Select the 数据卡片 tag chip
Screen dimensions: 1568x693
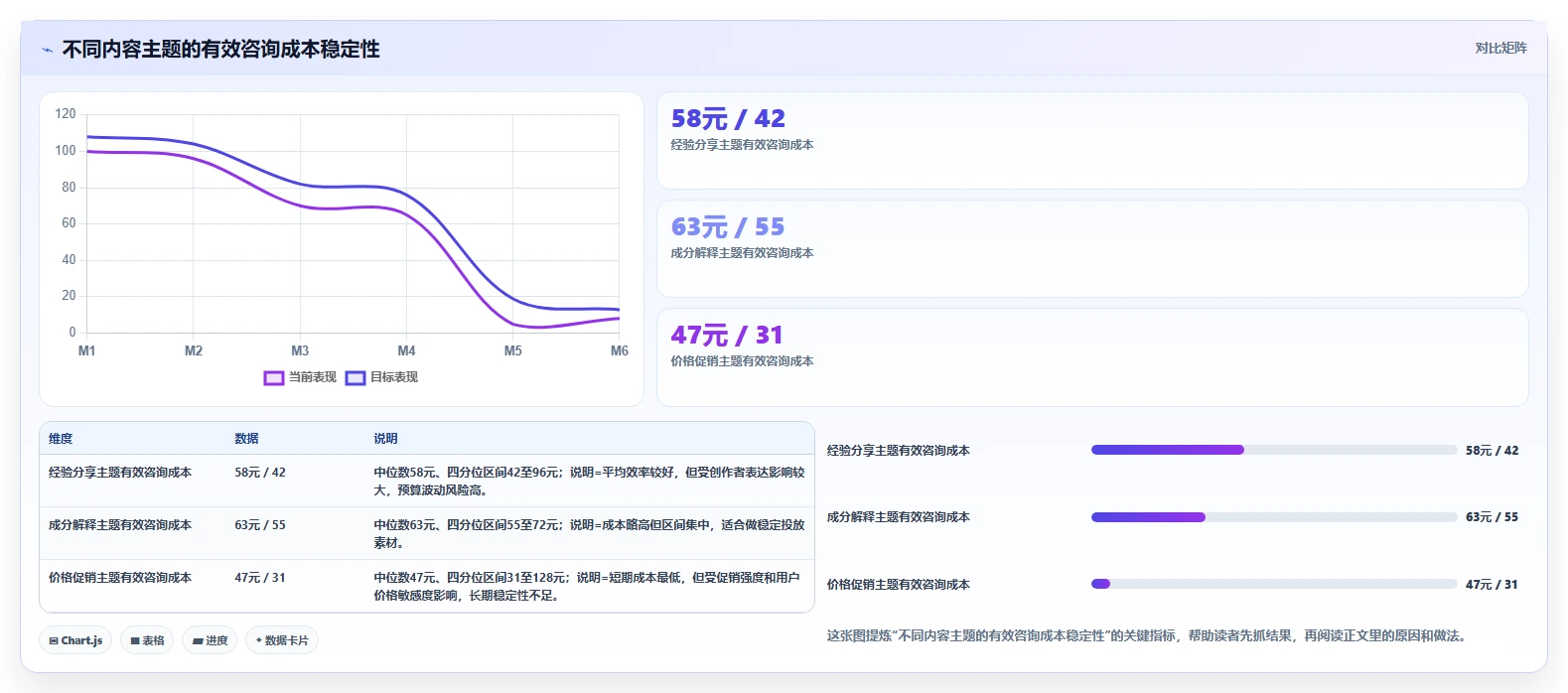282,640
